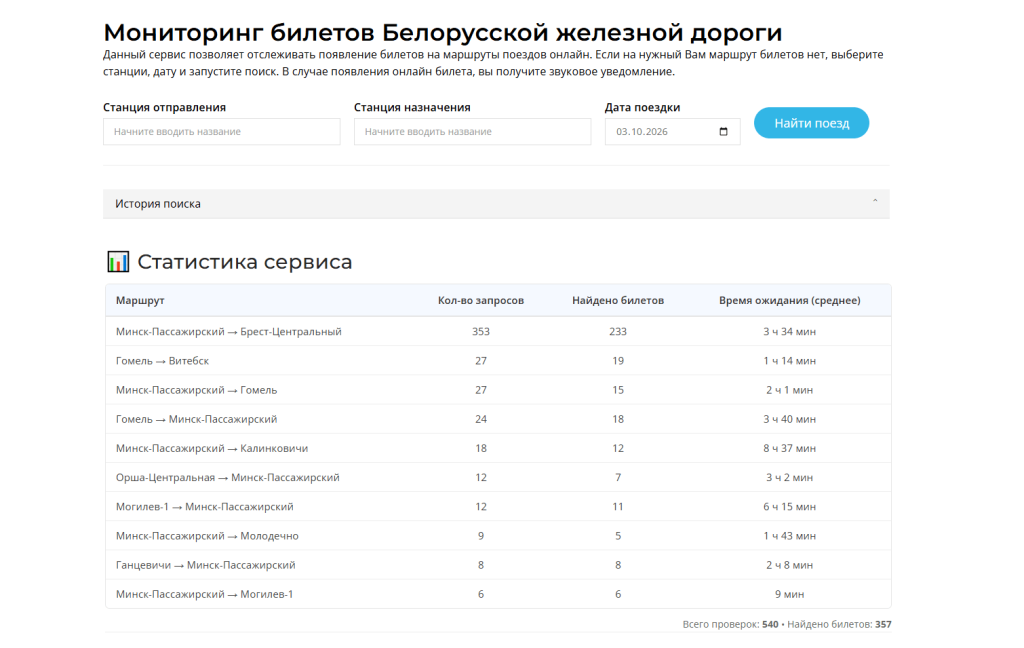Click the bar chart icon beside Статистика сервиса

pyautogui.click(x=118, y=262)
